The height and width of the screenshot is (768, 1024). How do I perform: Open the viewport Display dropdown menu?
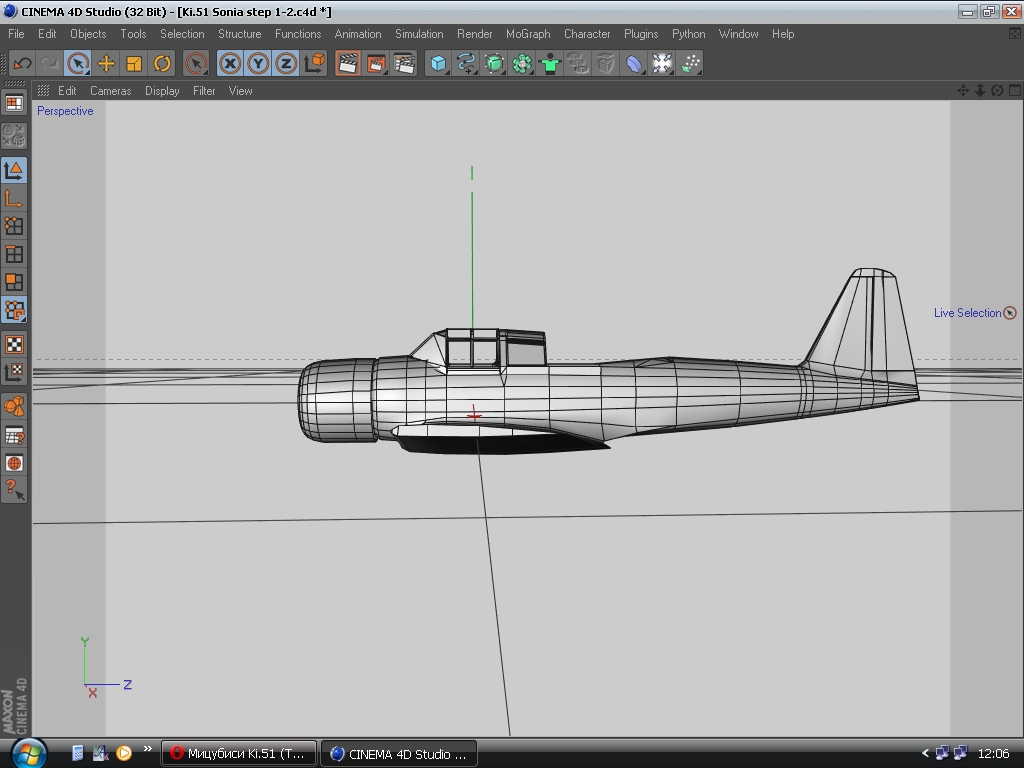point(162,91)
